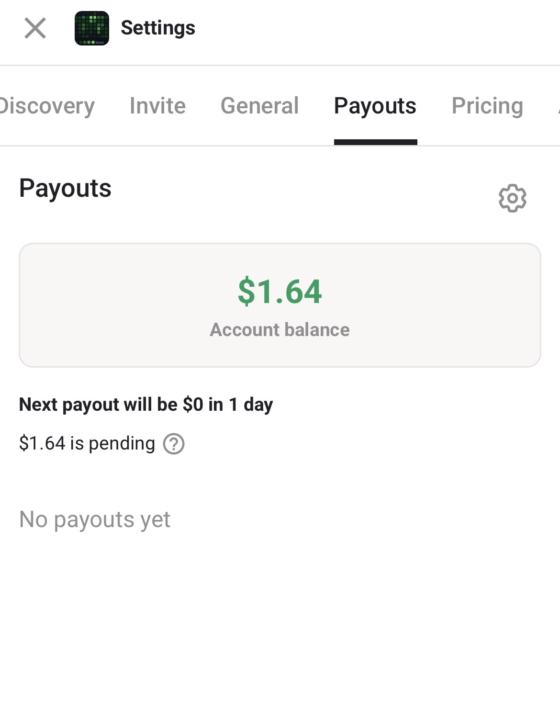Tap the "Next payout will be $0" line
The width and height of the screenshot is (560, 720).
pyautogui.click(x=146, y=405)
